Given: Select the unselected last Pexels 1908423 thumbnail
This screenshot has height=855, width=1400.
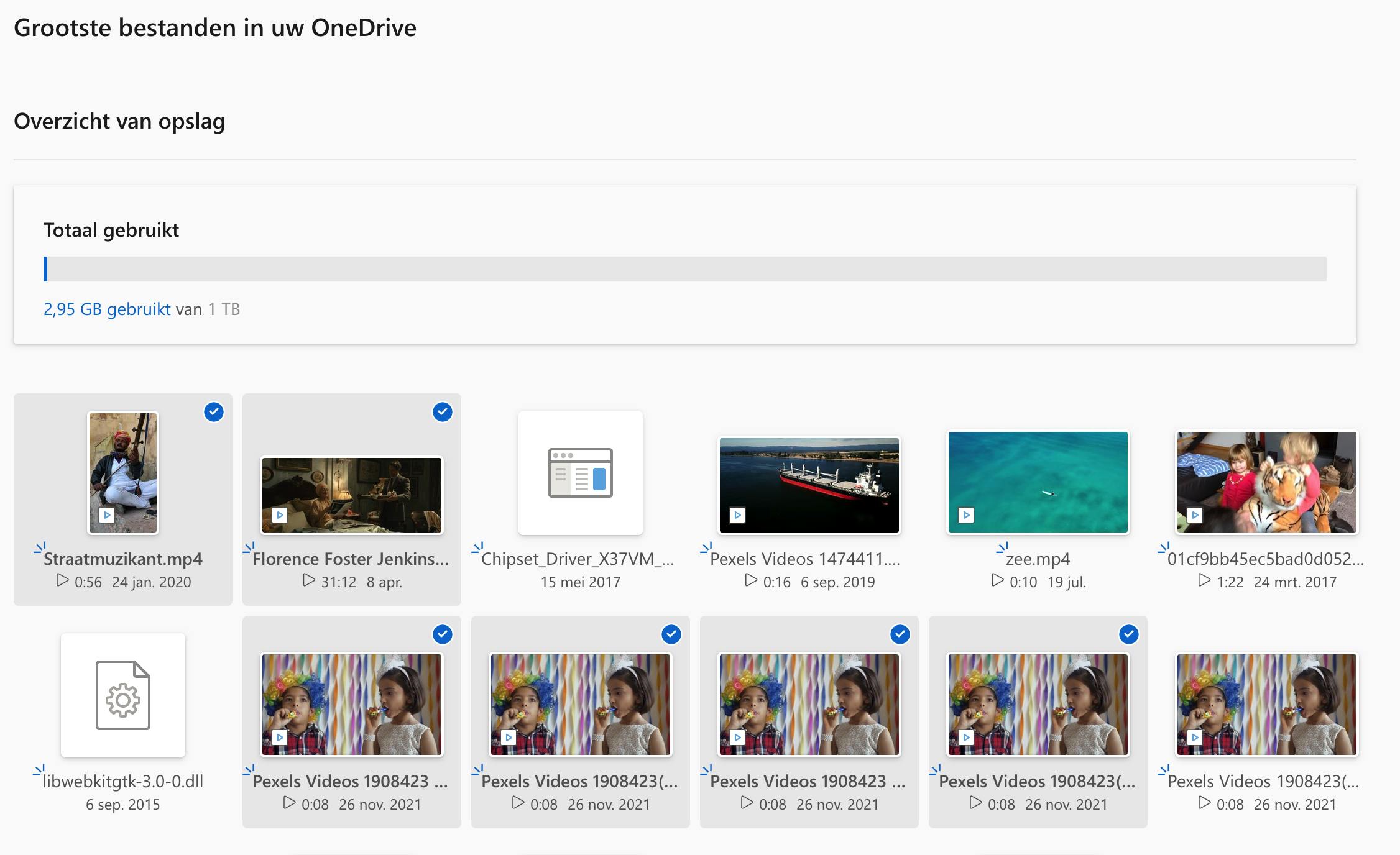Looking at the screenshot, I should (1266, 704).
